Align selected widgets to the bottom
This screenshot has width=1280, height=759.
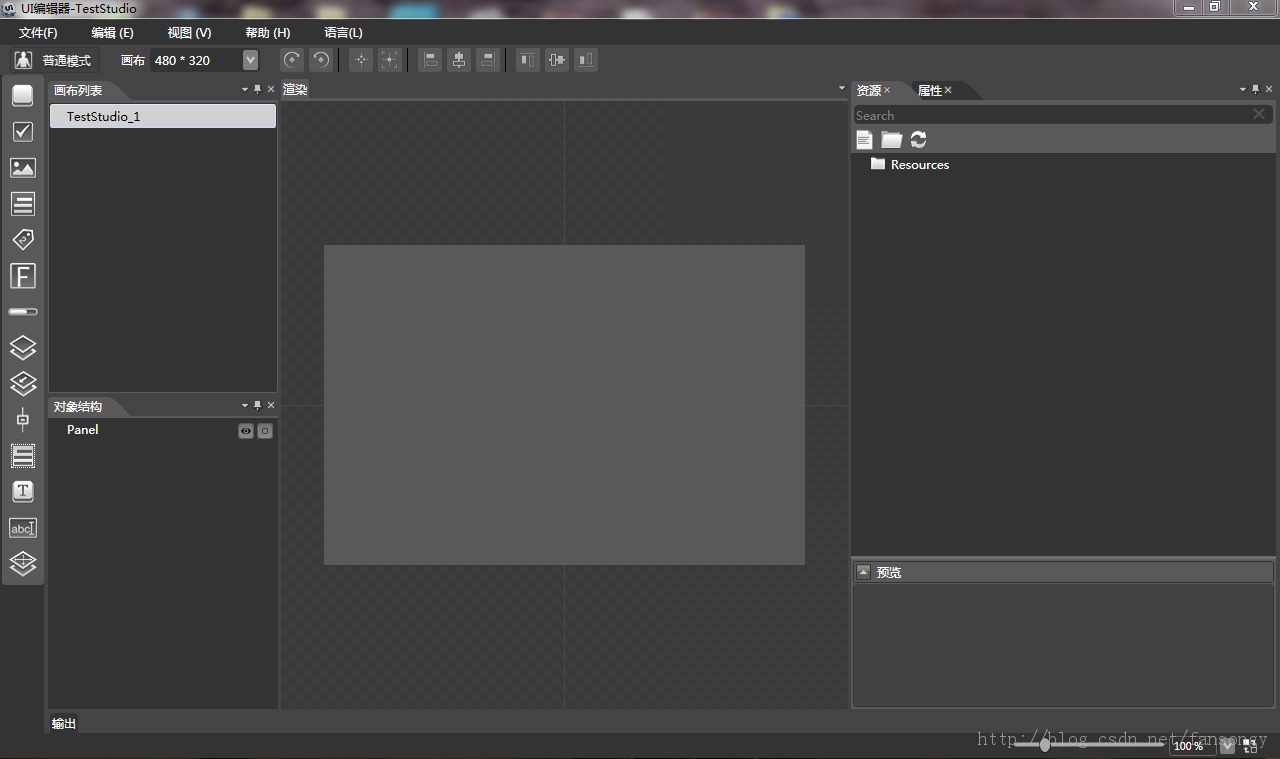click(586, 60)
